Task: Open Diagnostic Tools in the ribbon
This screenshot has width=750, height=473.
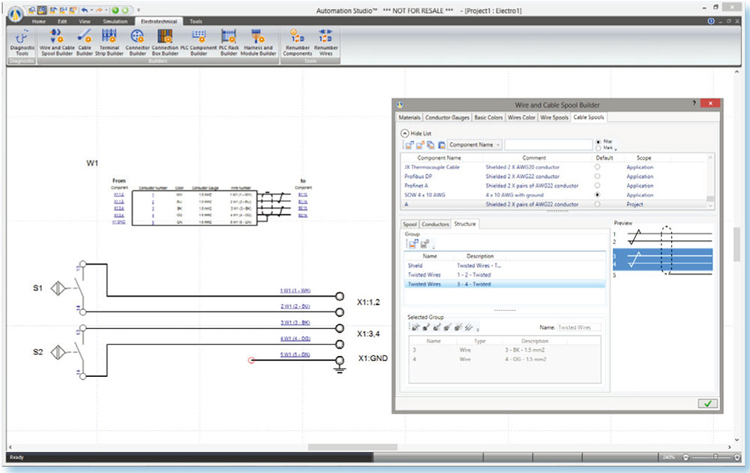Action: coord(22,42)
